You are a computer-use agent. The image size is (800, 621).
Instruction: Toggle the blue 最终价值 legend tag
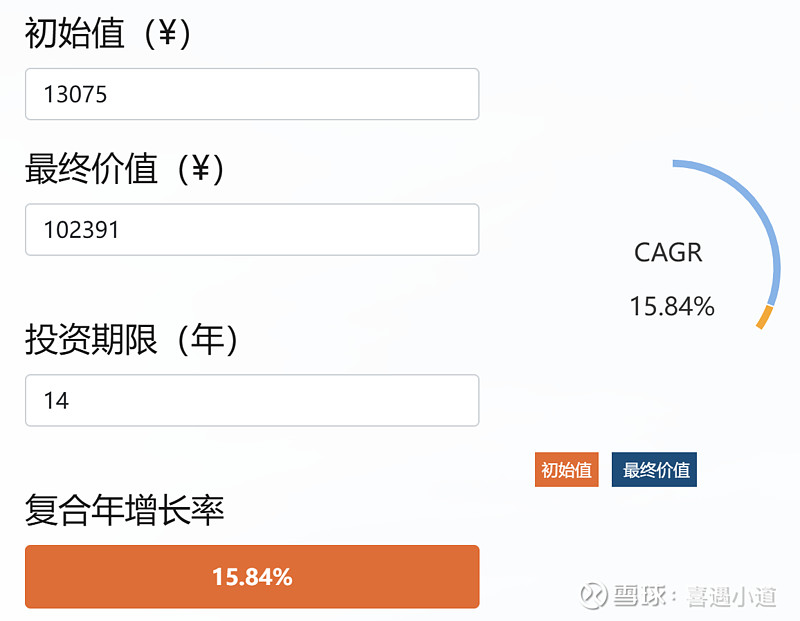(x=656, y=470)
